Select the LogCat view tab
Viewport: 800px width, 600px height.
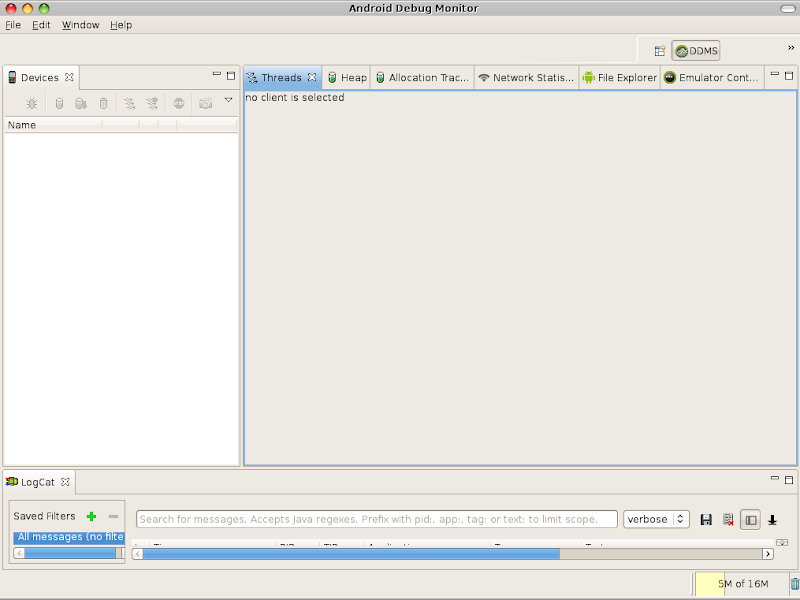38,482
